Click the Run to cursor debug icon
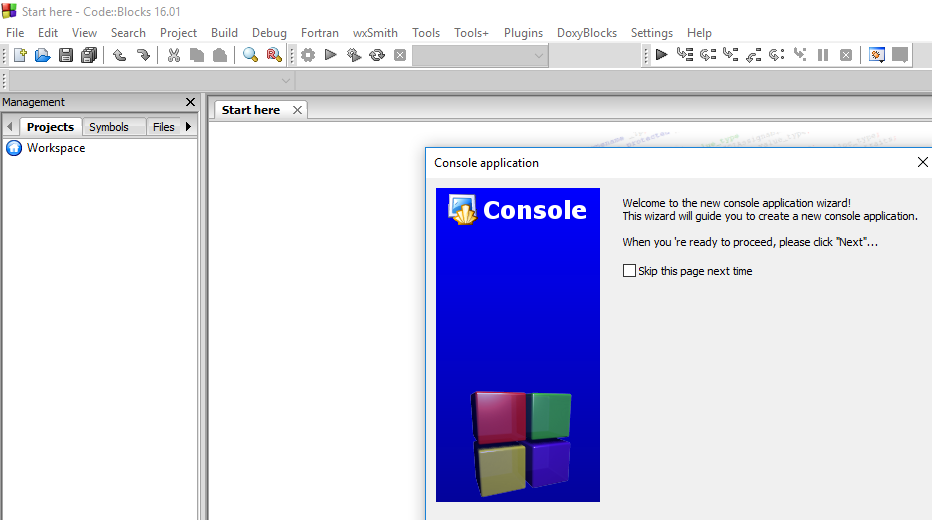 point(685,55)
